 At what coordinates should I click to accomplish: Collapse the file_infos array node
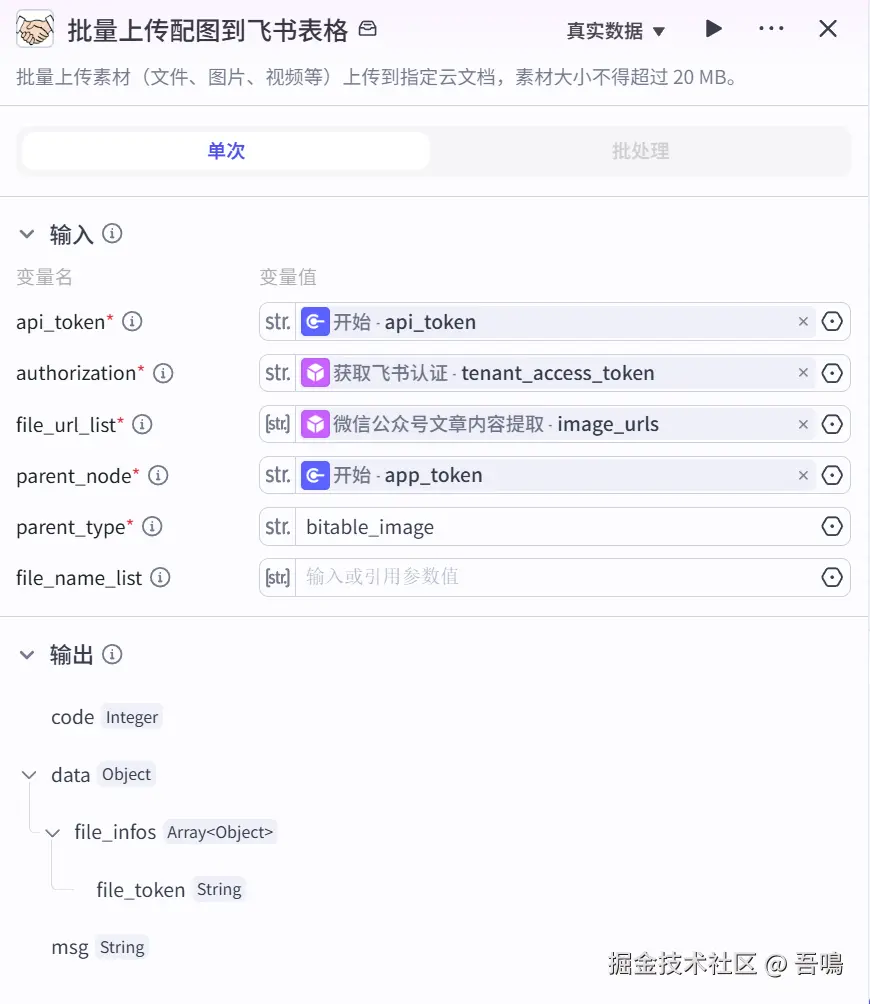click(x=53, y=832)
